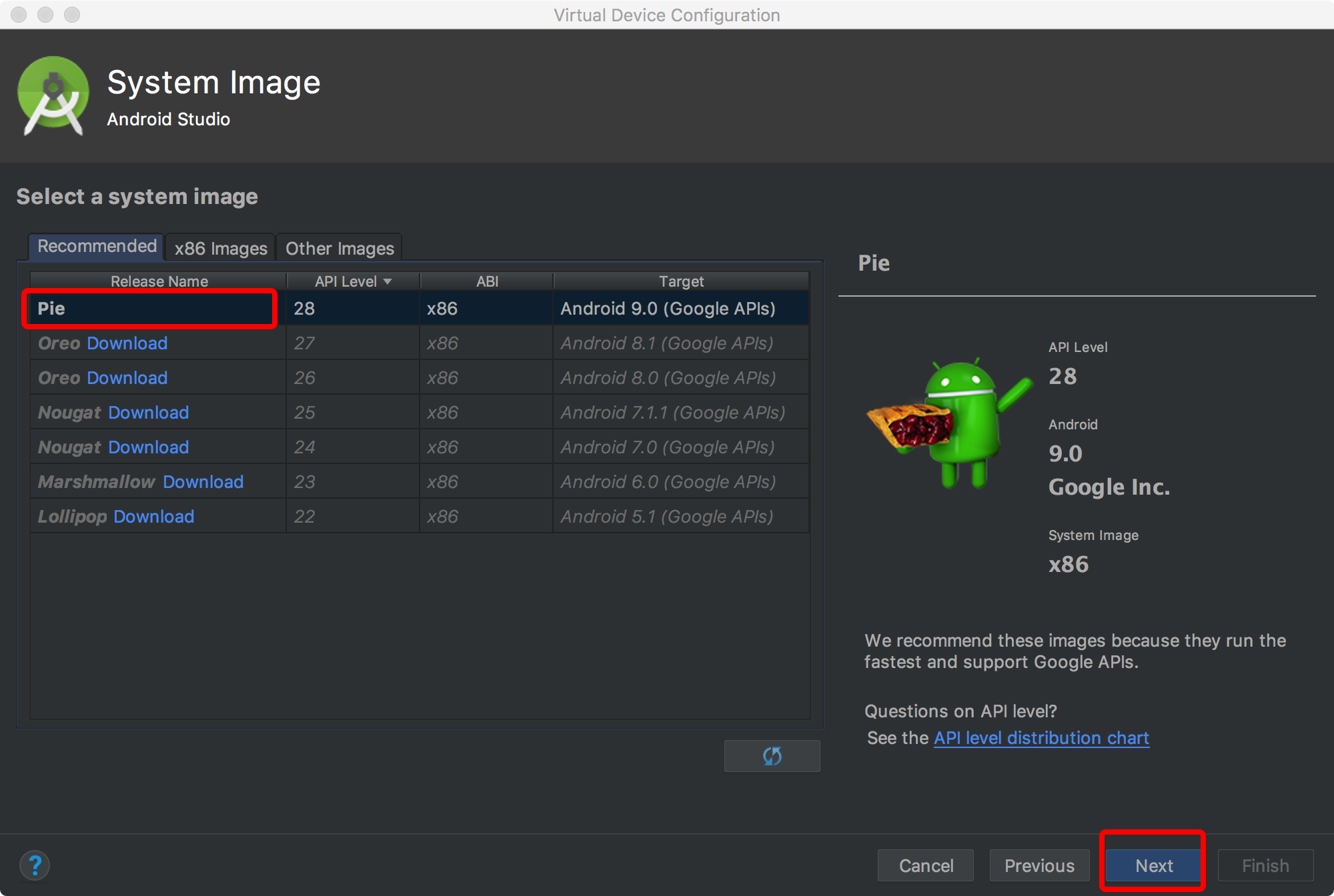Open the API level distribution chart link
The height and width of the screenshot is (896, 1334).
[1041, 738]
